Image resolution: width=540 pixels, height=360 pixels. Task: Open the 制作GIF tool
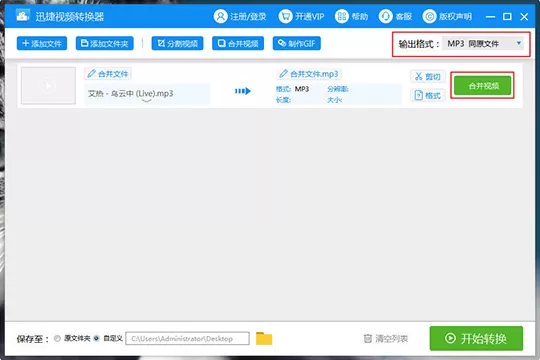click(297, 43)
